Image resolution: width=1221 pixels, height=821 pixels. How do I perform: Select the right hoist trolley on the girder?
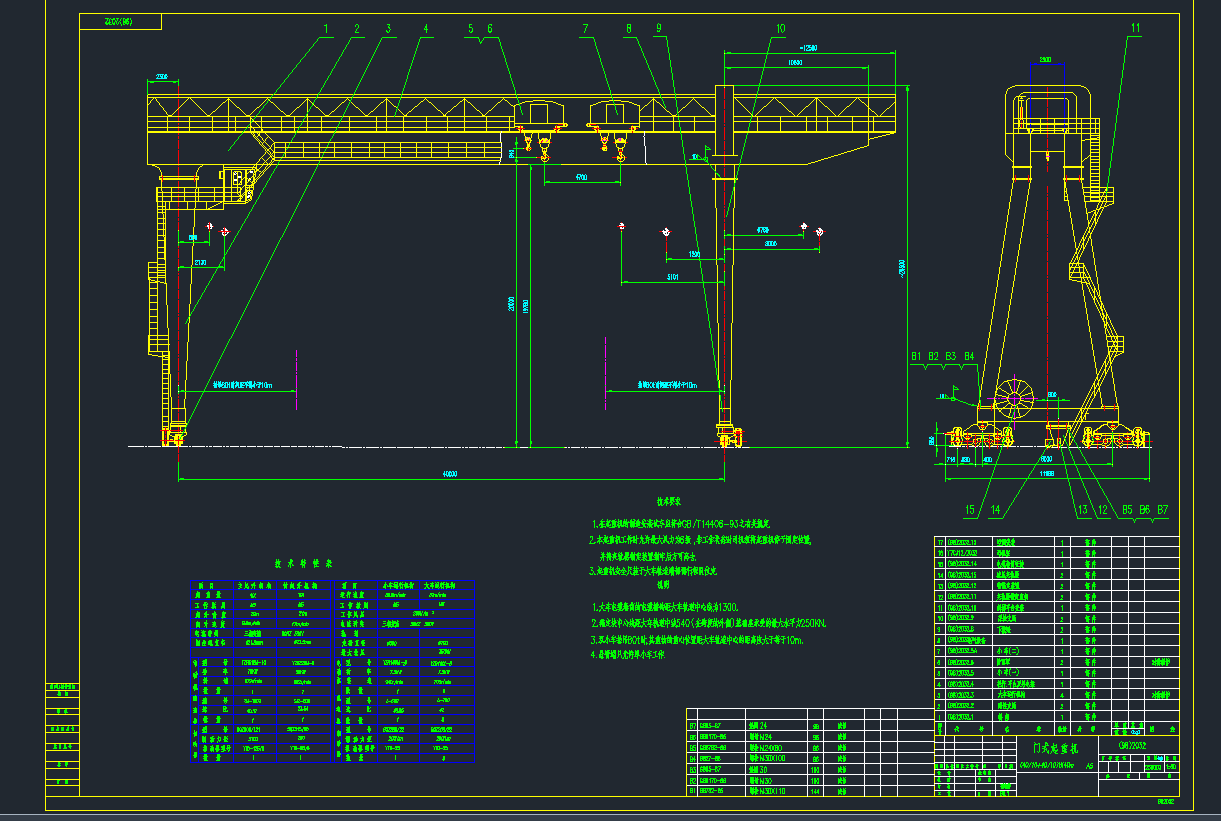point(614,113)
